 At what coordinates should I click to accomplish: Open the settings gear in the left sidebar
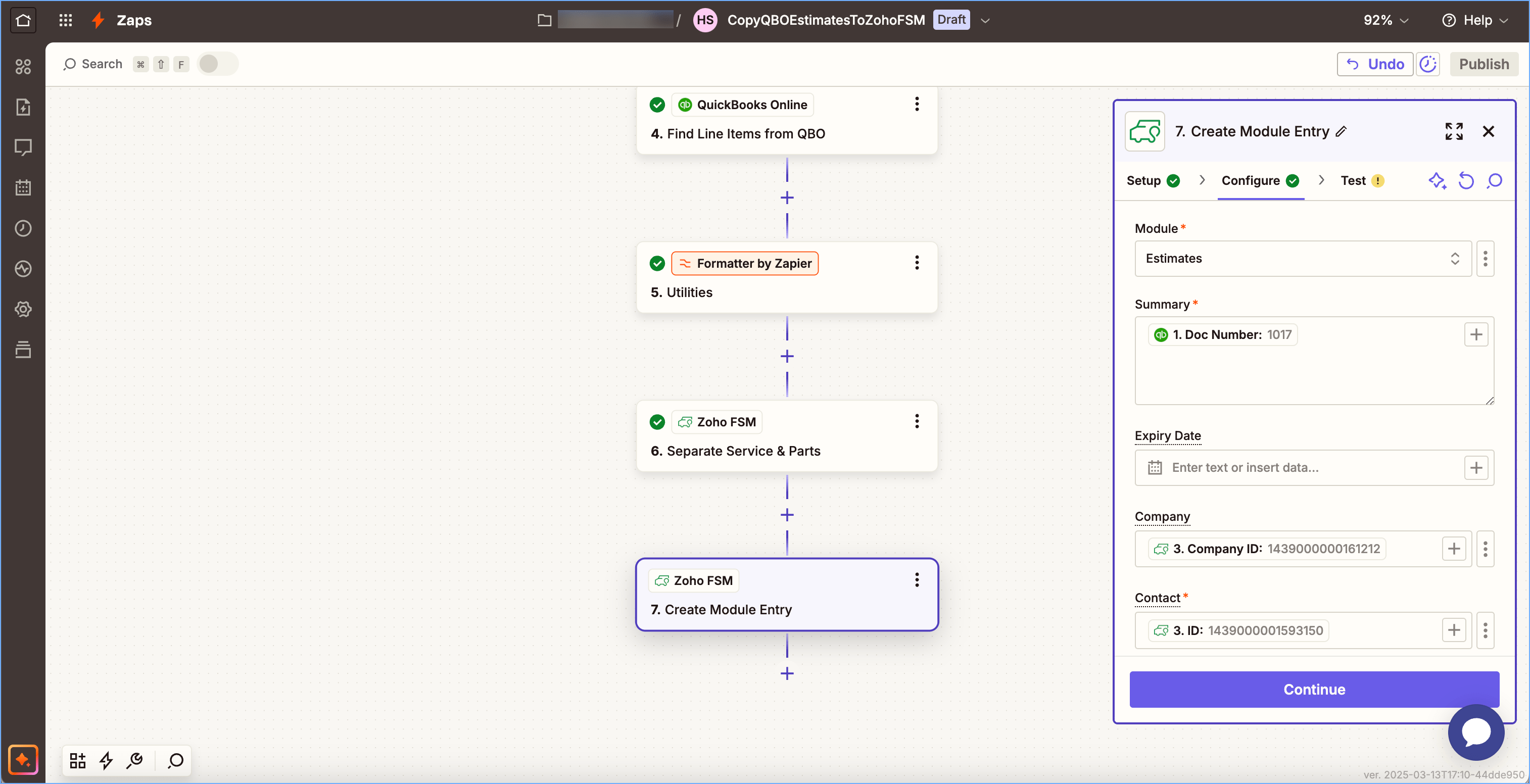[x=23, y=309]
